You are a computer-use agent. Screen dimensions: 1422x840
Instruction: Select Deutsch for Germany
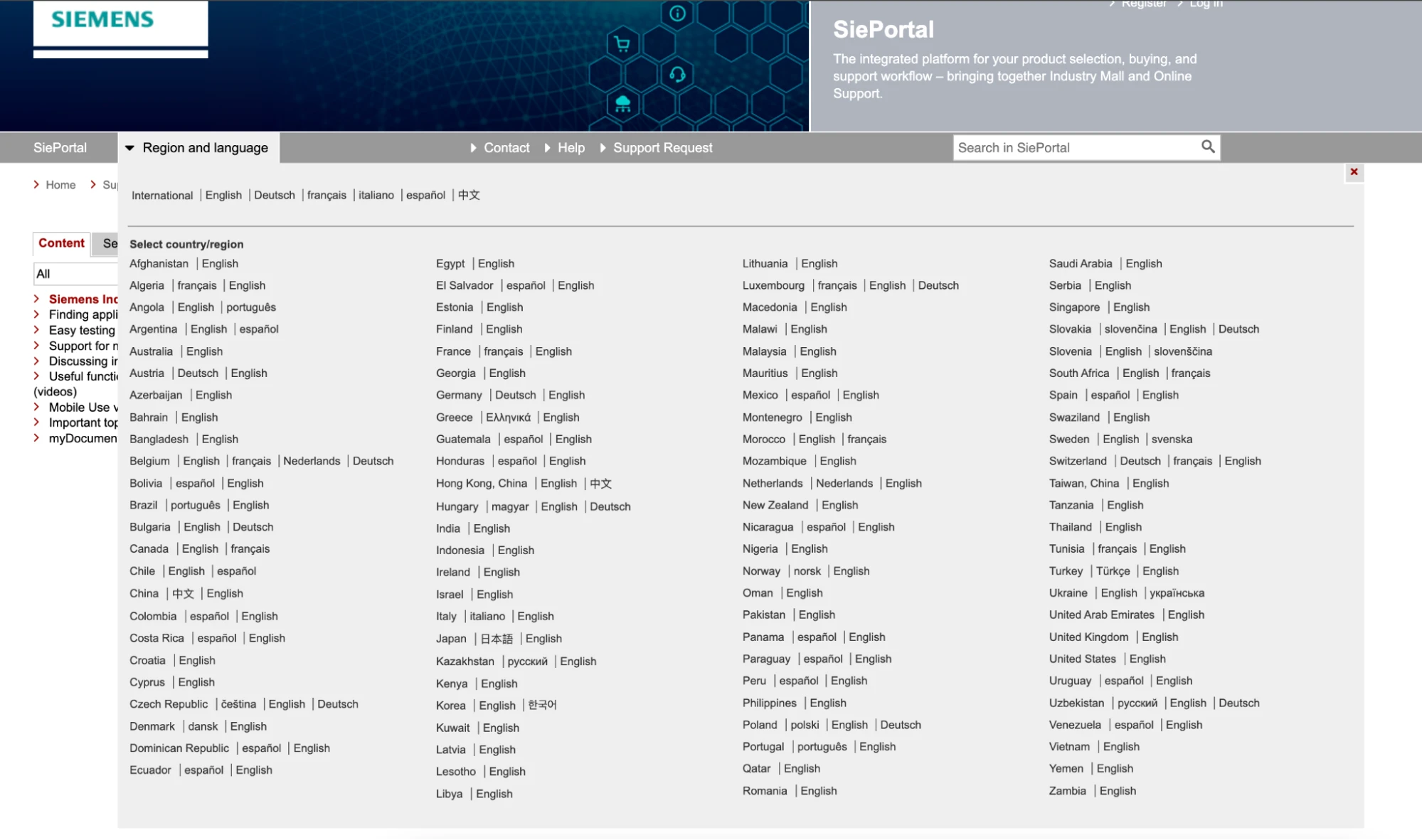coord(515,395)
